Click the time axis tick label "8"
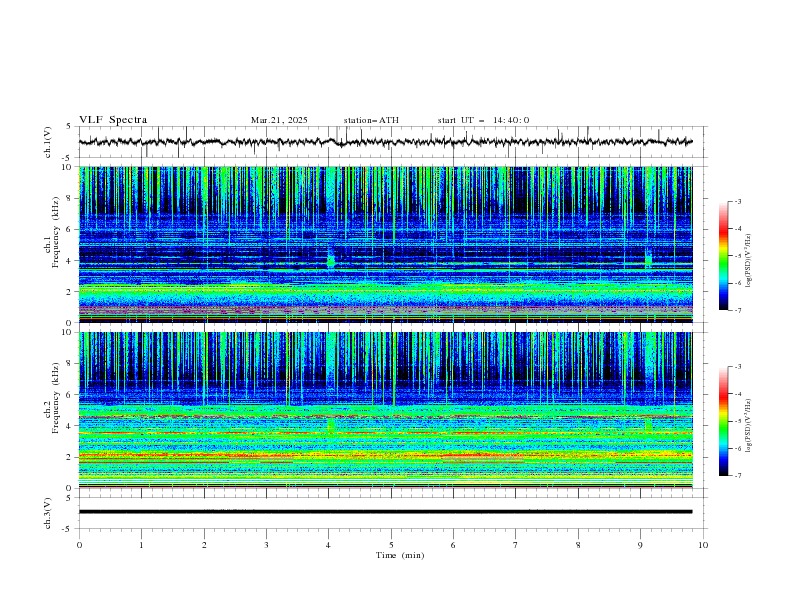The height and width of the screenshot is (612, 792). click(x=578, y=545)
